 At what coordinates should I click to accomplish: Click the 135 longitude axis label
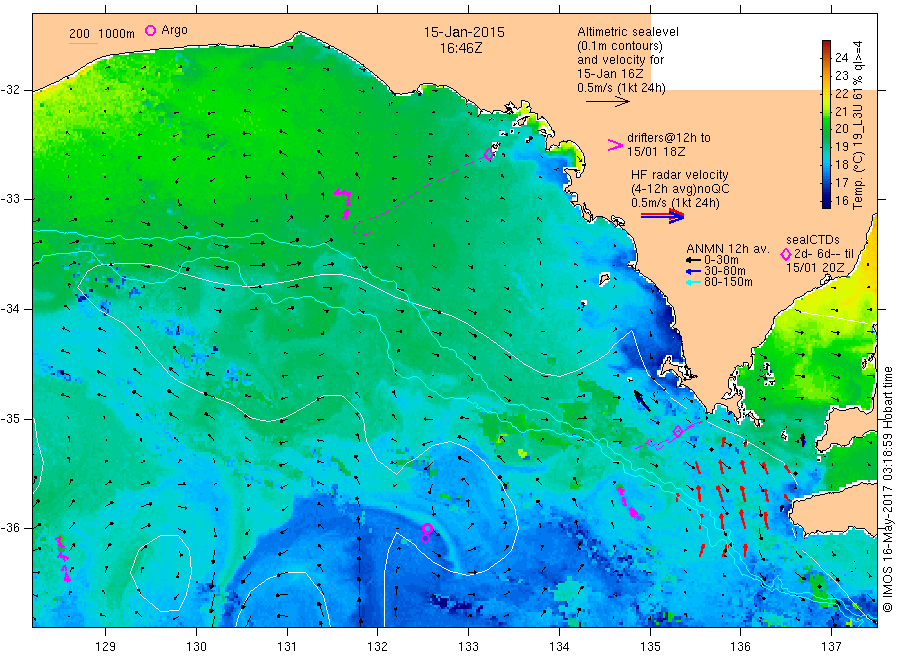650,646
